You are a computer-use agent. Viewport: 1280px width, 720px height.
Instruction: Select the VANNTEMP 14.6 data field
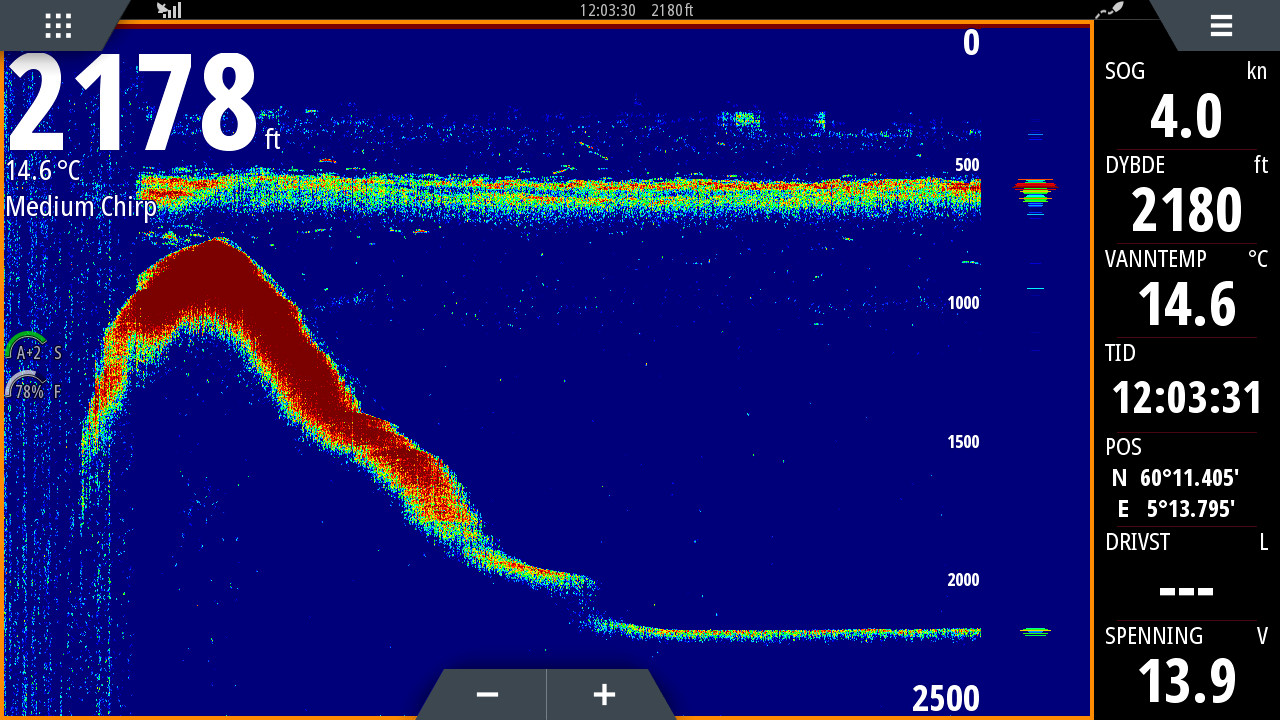coord(1186,291)
